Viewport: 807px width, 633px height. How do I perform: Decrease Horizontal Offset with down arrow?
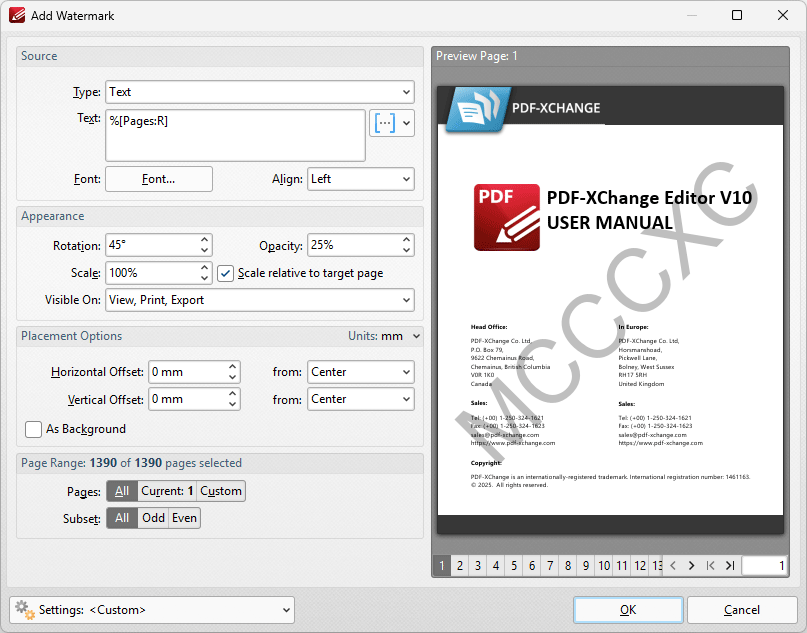(x=232, y=377)
